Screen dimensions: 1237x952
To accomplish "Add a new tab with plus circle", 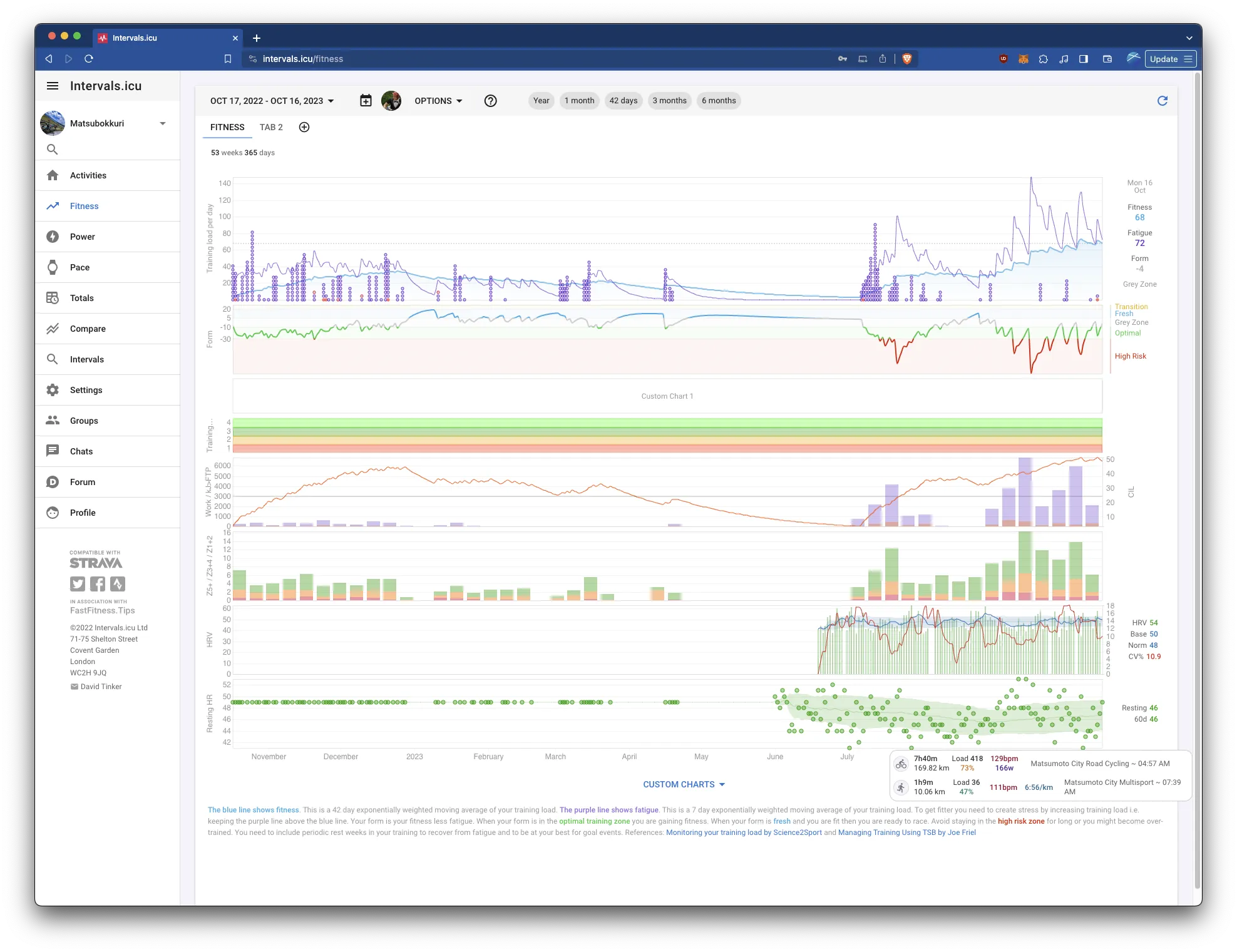I will (x=304, y=127).
